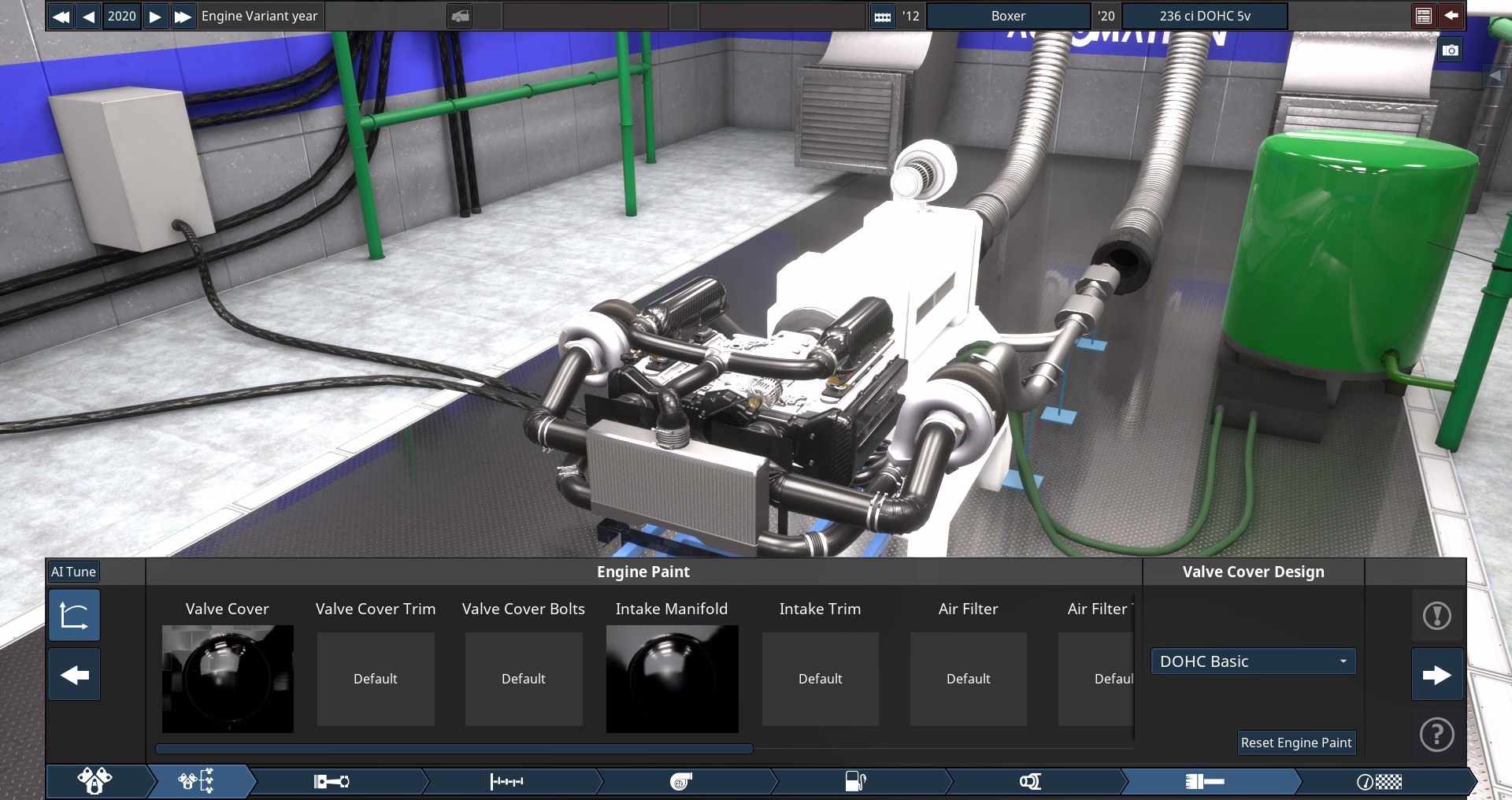Image resolution: width=1512 pixels, height=800 pixels.
Task: Open the list view icon at top right
Action: click(1423, 16)
